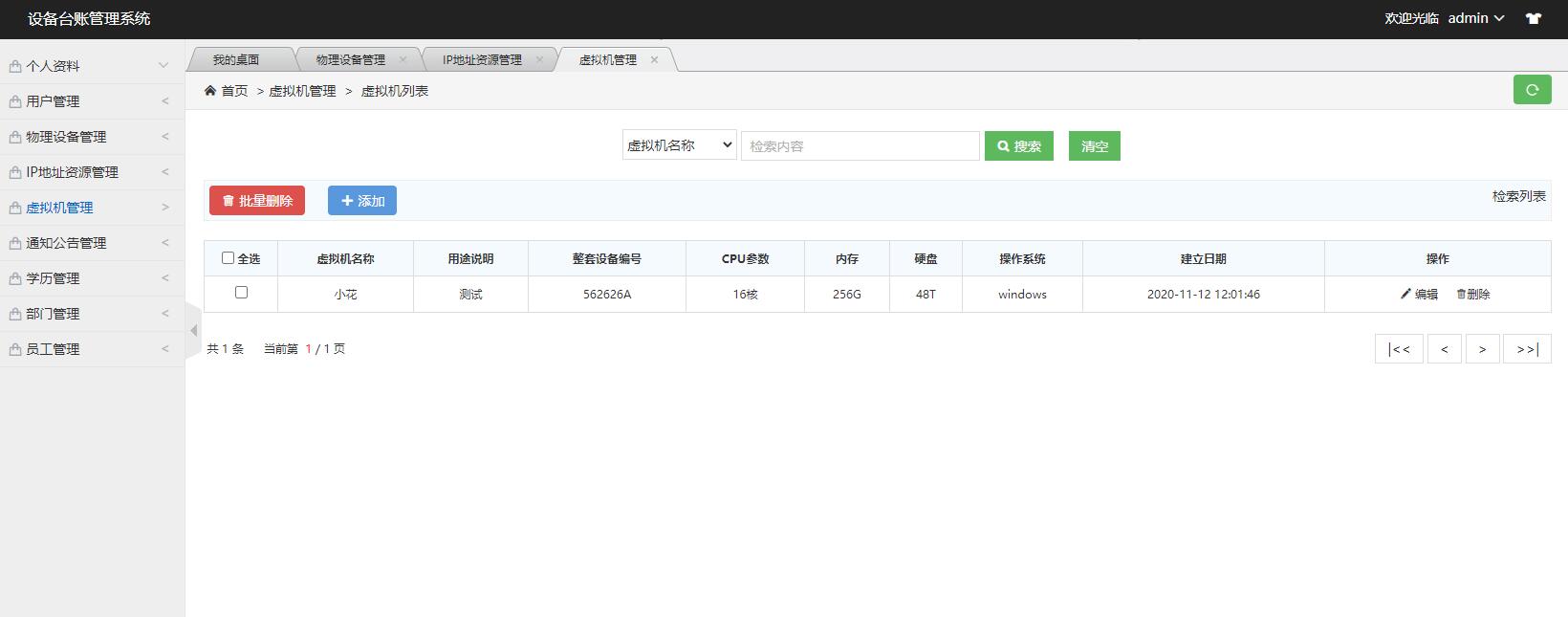Click the green refresh icon button
Screen dimensions: 1568x617
tap(1532, 90)
